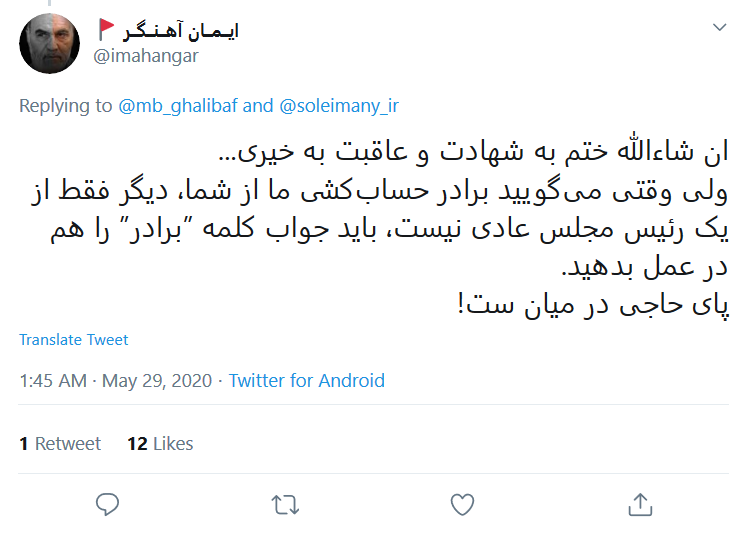The height and width of the screenshot is (534, 748).
Task: Open the @soleimany_ir mention link
Action: [337, 106]
